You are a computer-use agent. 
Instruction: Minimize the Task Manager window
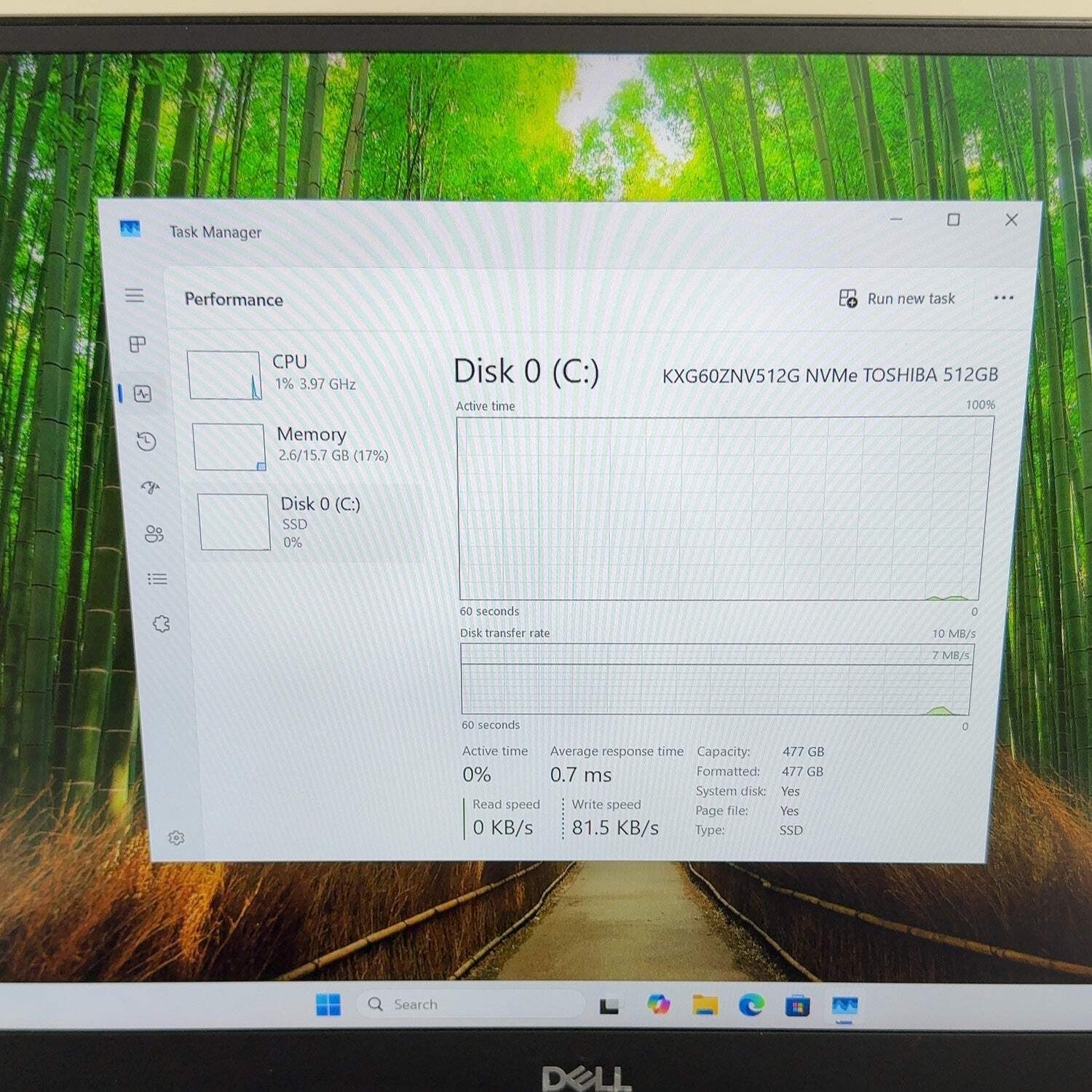pyautogui.click(x=896, y=219)
